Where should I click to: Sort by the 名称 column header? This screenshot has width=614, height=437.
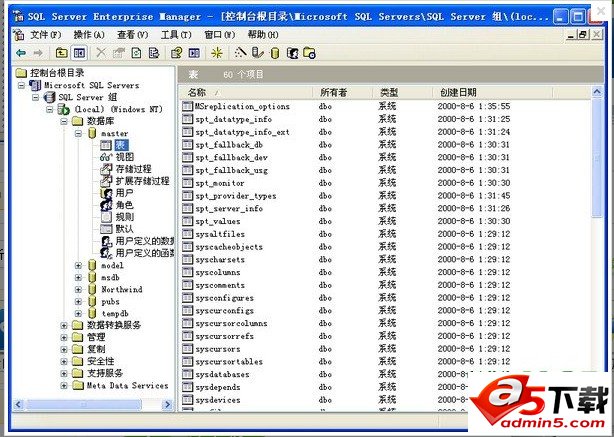246,93
